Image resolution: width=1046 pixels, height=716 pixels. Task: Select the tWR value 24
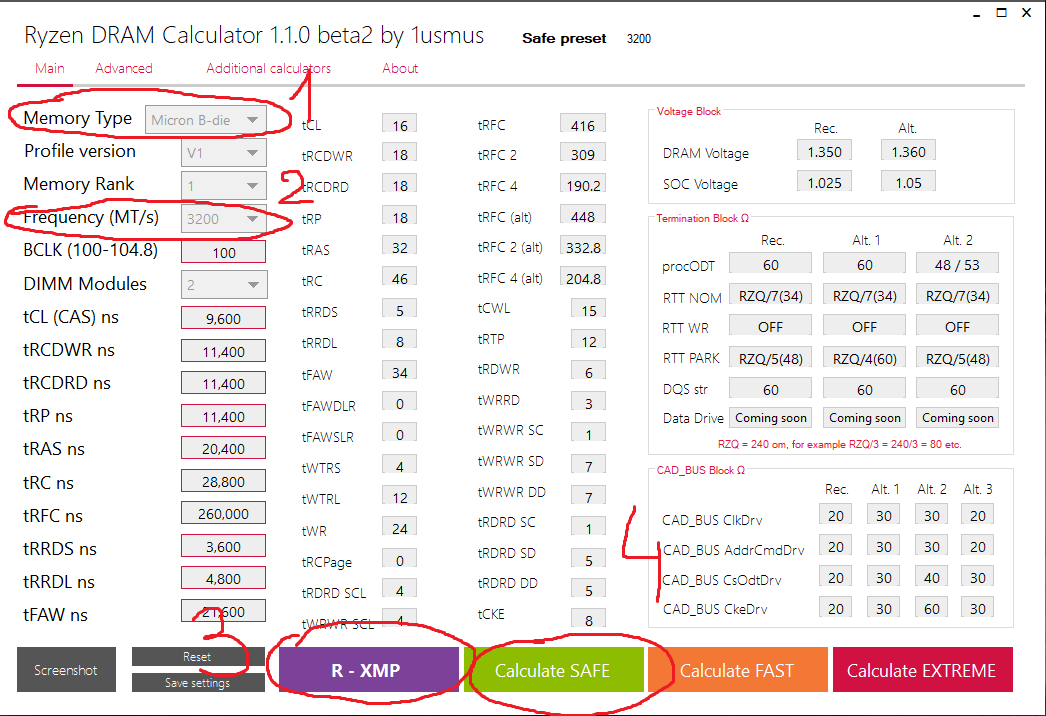pyautogui.click(x=400, y=528)
